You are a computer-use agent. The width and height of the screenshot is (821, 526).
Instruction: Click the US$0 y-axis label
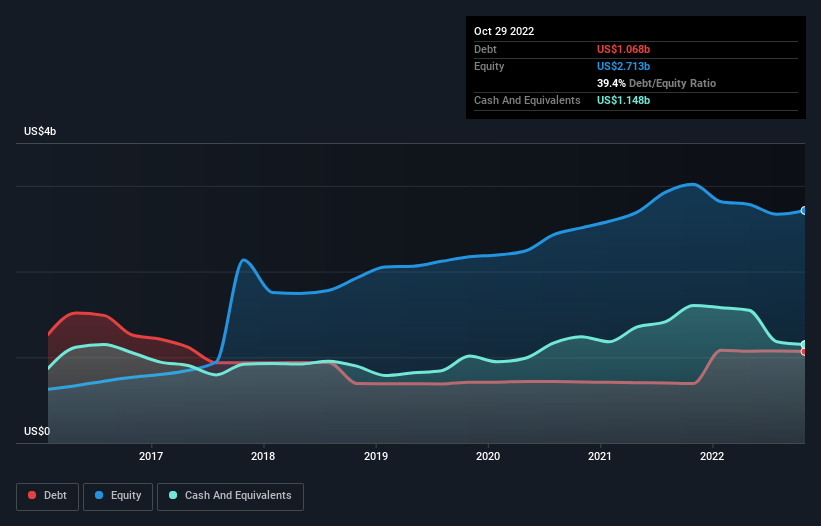(37, 431)
